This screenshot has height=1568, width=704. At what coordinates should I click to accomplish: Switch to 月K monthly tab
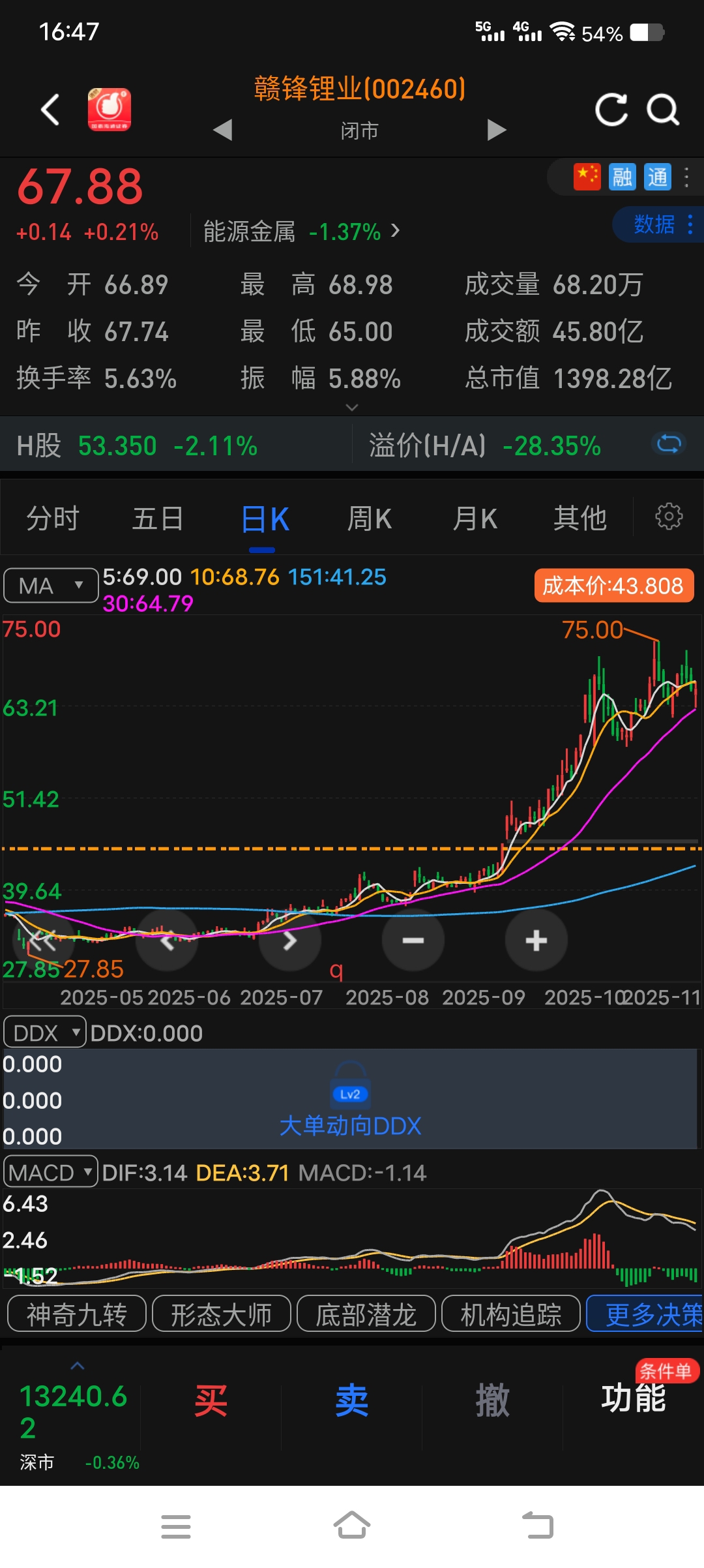(x=475, y=519)
